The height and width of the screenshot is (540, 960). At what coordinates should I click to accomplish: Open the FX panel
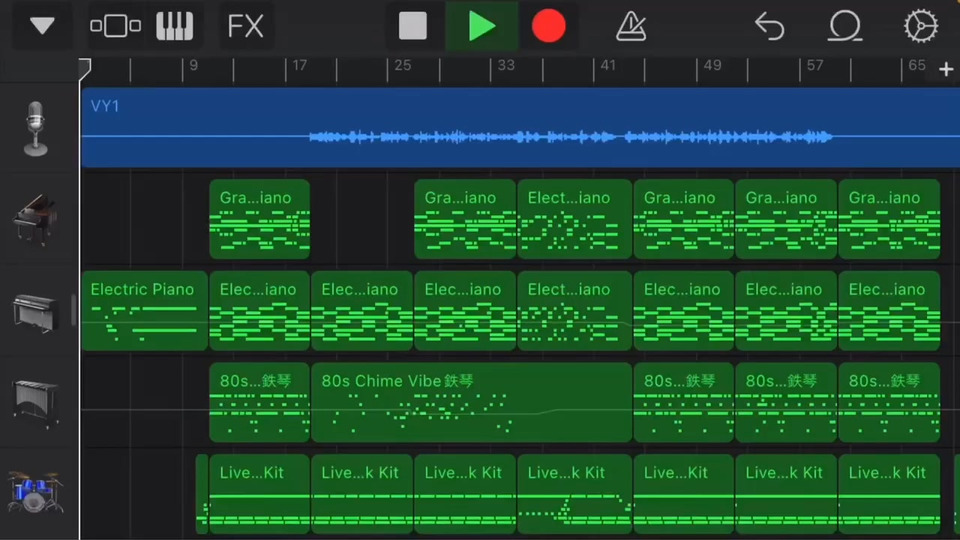pyautogui.click(x=246, y=26)
